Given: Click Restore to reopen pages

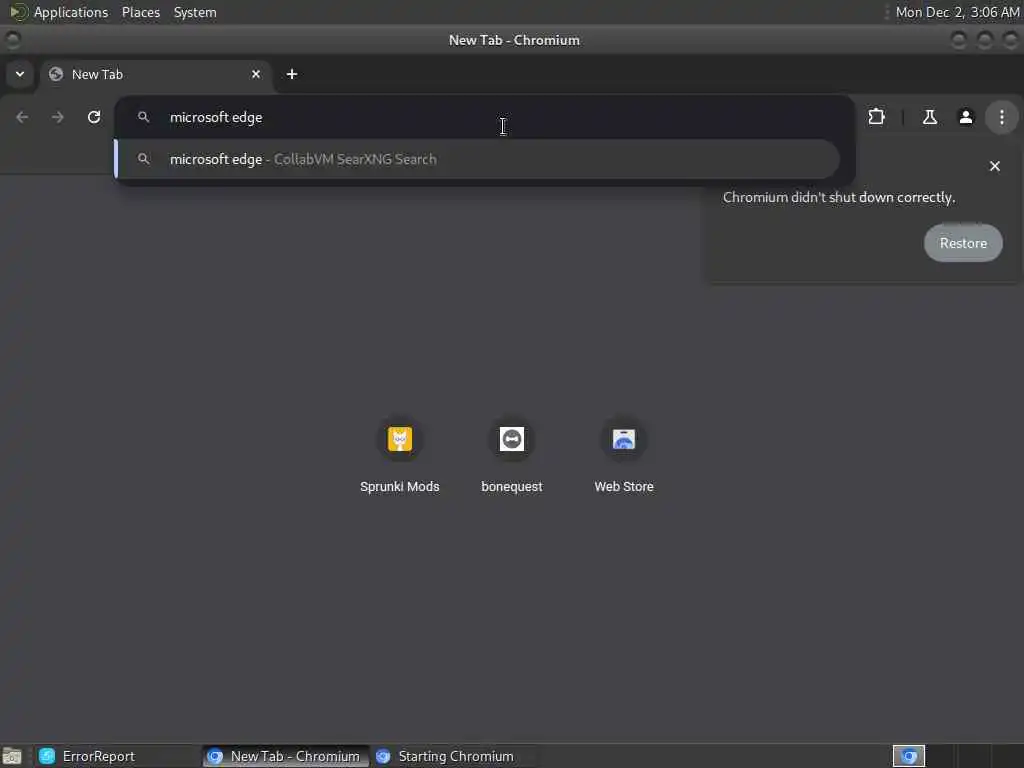Looking at the screenshot, I should tap(963, 243).
